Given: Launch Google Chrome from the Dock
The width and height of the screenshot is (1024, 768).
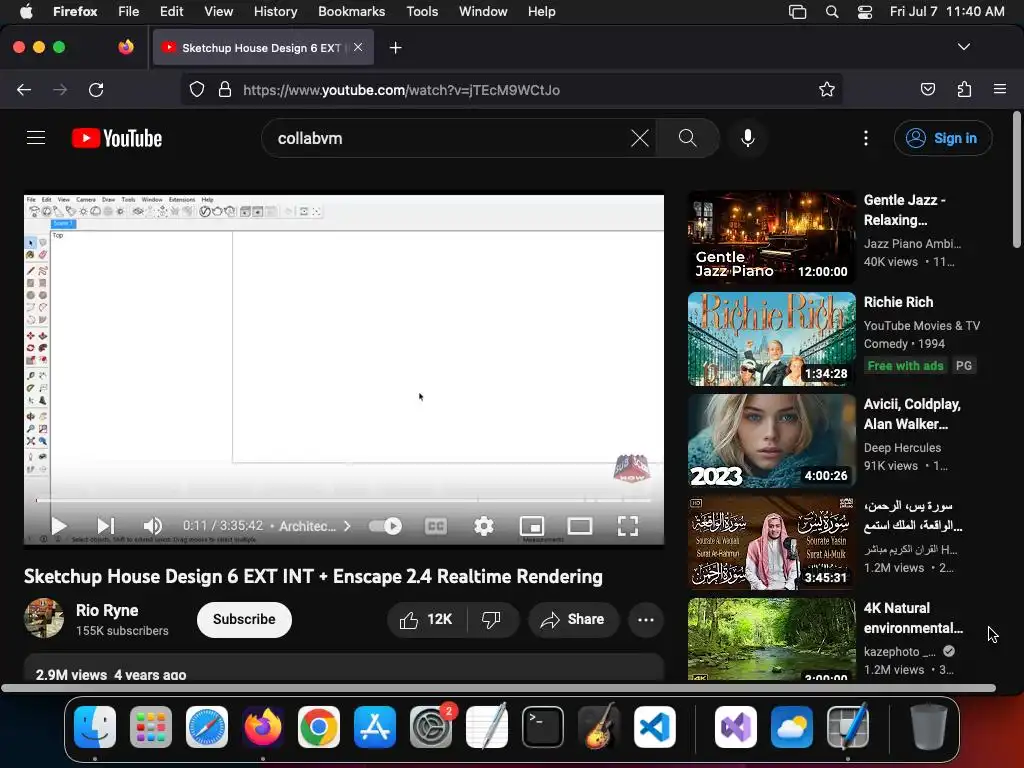Looking at the screenshot, I should pos(319,727).
